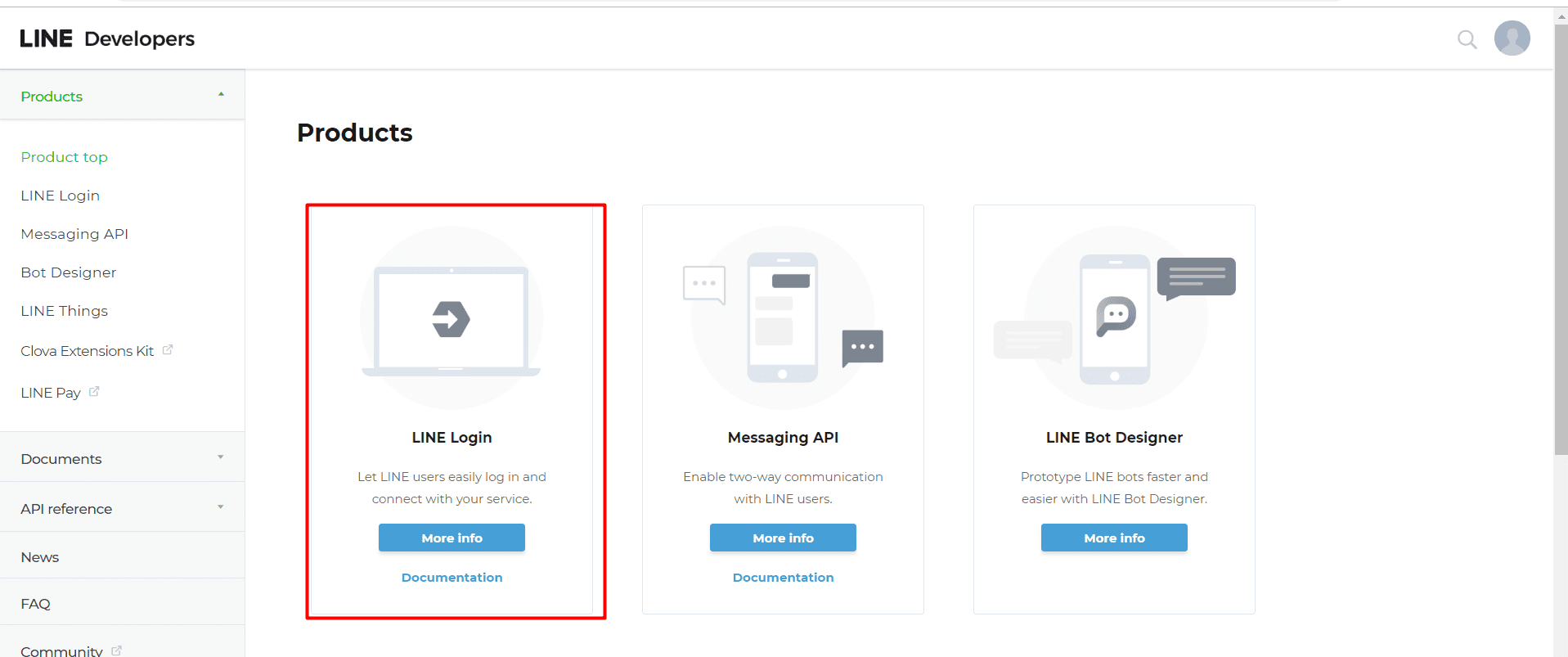The height and width of the screenshot is (657, 1568).
Task: Open Documentation link for LINE Login
Action: 452,578
